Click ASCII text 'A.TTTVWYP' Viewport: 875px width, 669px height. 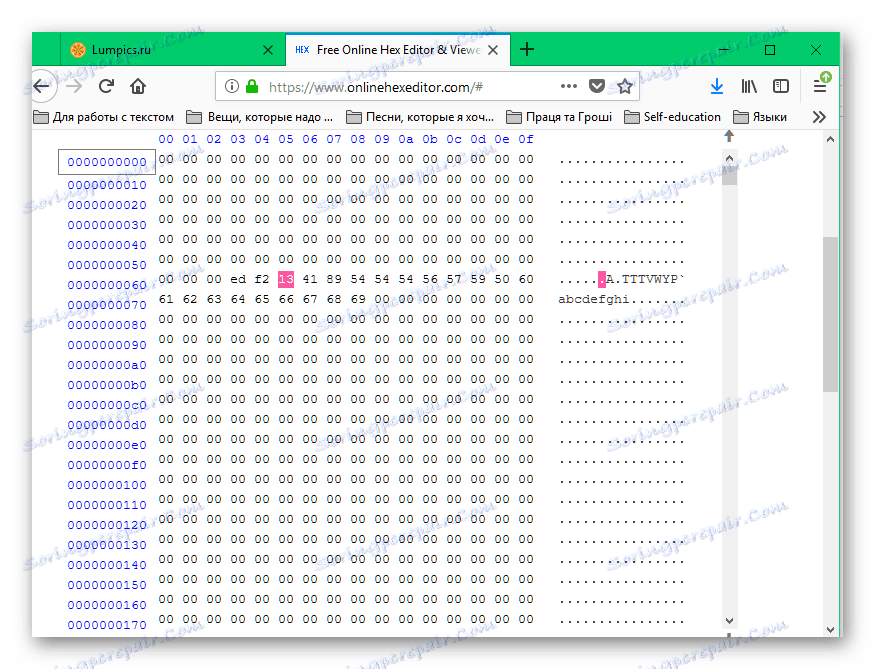pos(642,279)
